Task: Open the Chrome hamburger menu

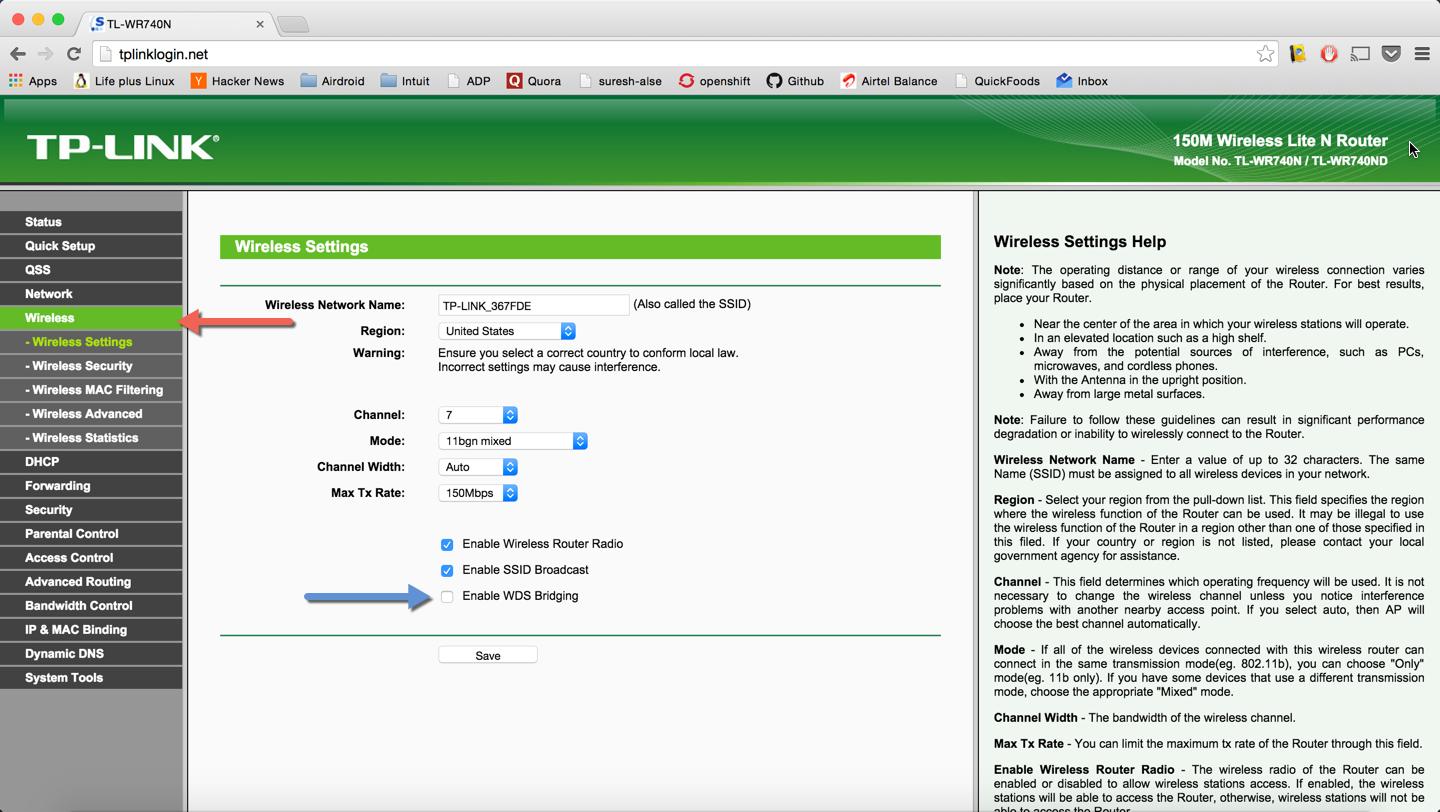Action: click(1422, 54)
